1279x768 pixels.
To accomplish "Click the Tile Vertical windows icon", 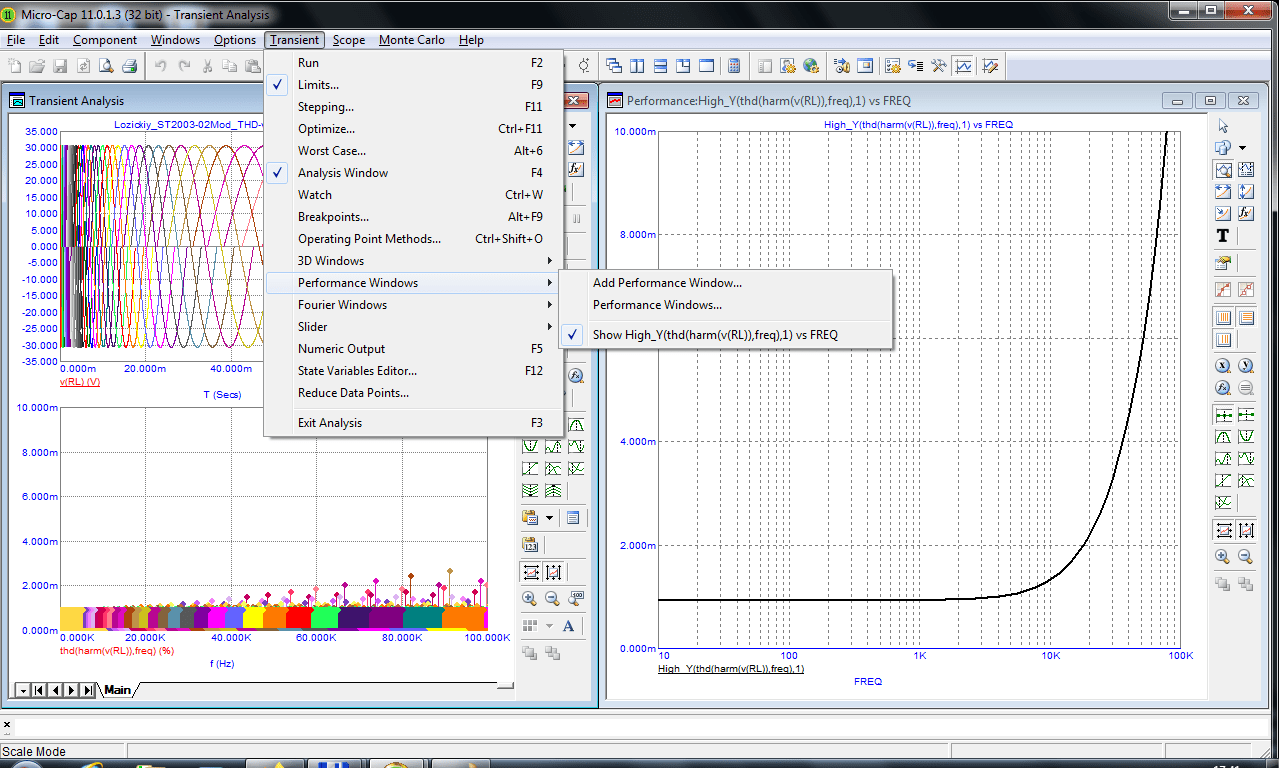I will pyautogui.click(x=637, y=67).
